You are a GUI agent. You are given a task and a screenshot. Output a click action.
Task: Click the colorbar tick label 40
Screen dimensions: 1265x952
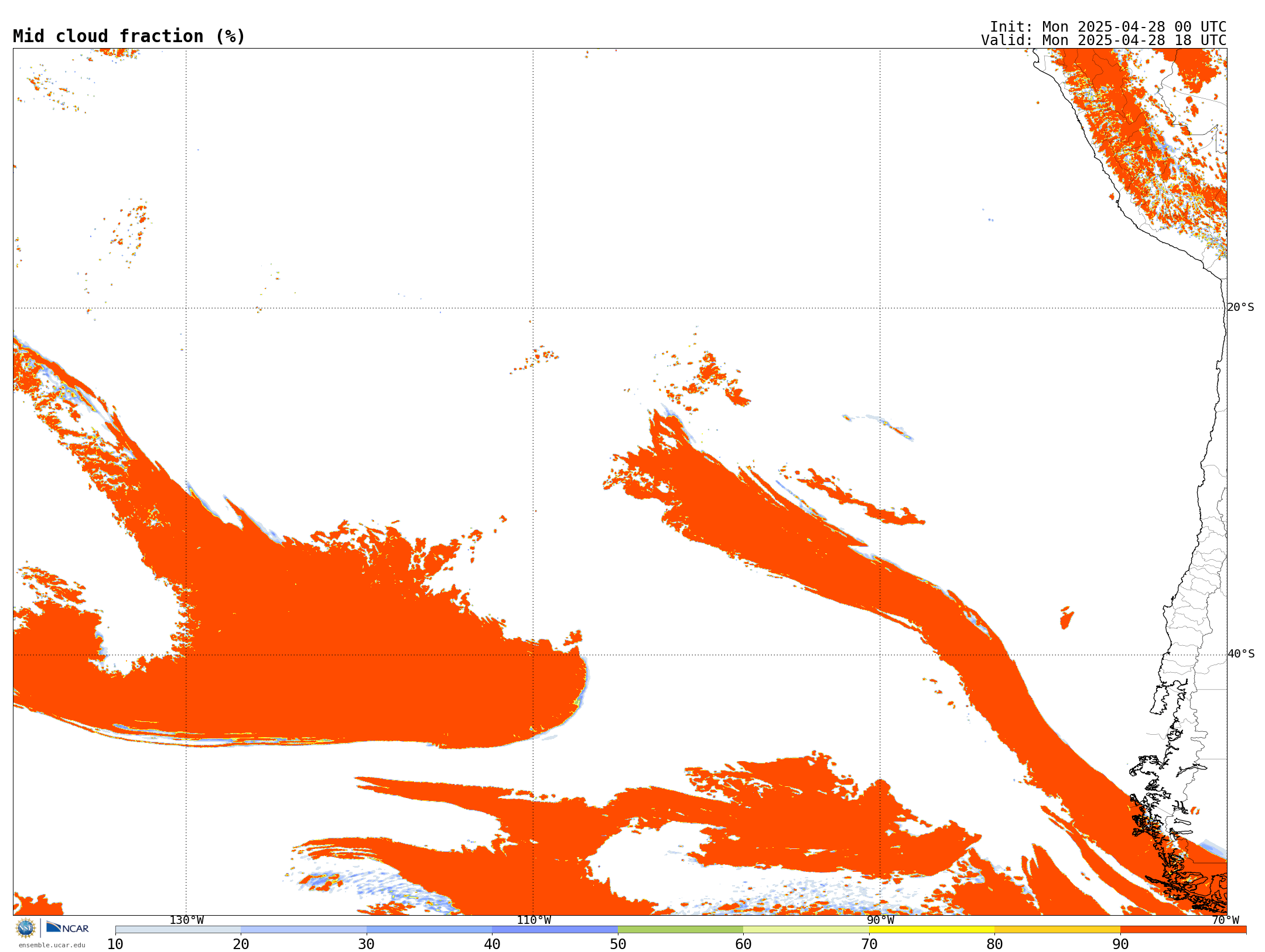pyautogui.click(x=492, y=944)
